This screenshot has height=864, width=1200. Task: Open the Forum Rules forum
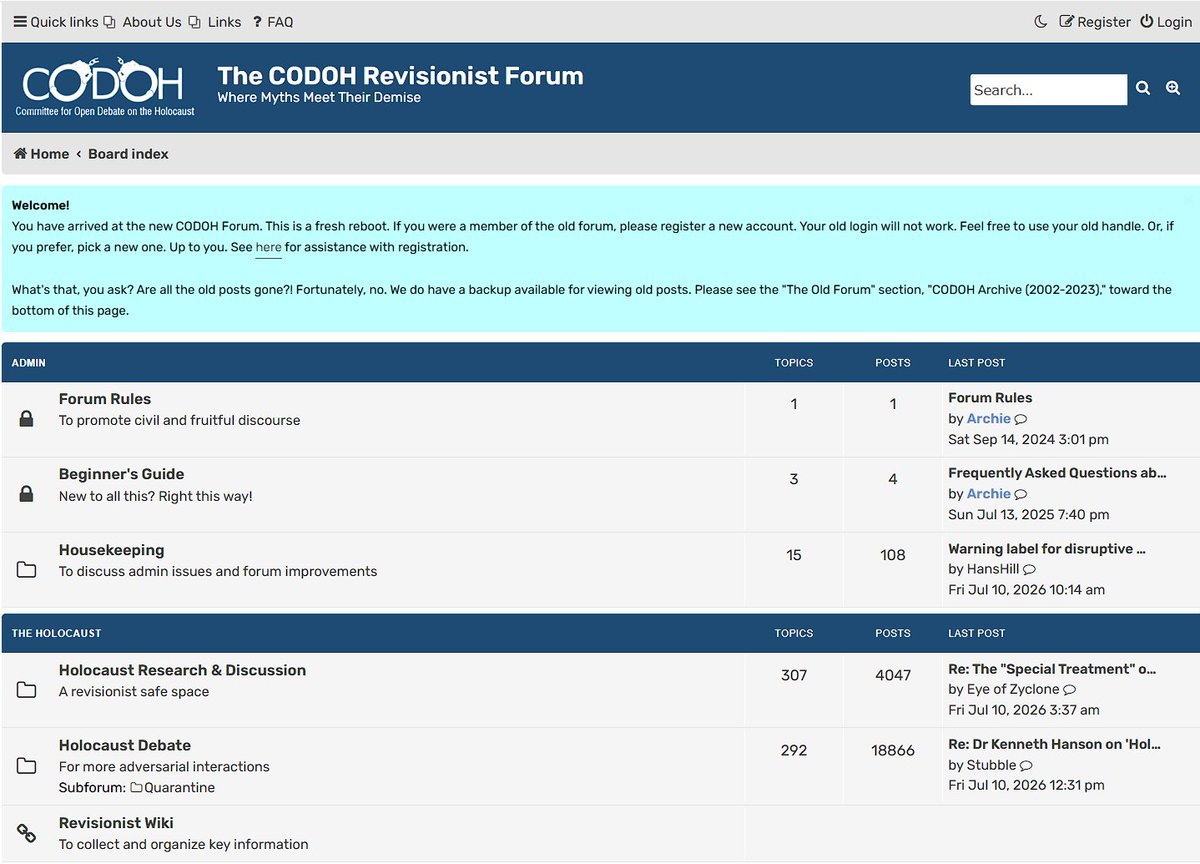click(x=105, y=398)
